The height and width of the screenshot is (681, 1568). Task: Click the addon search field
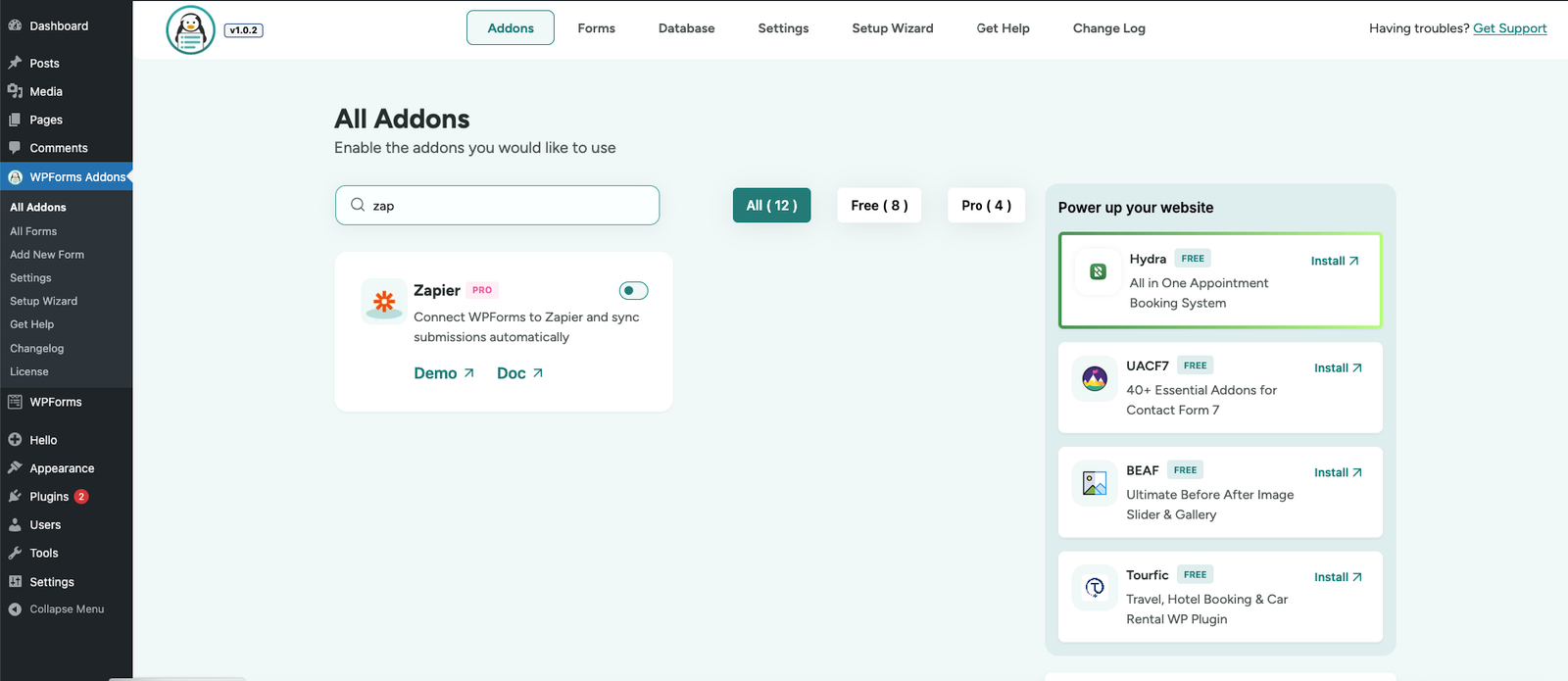510,206
